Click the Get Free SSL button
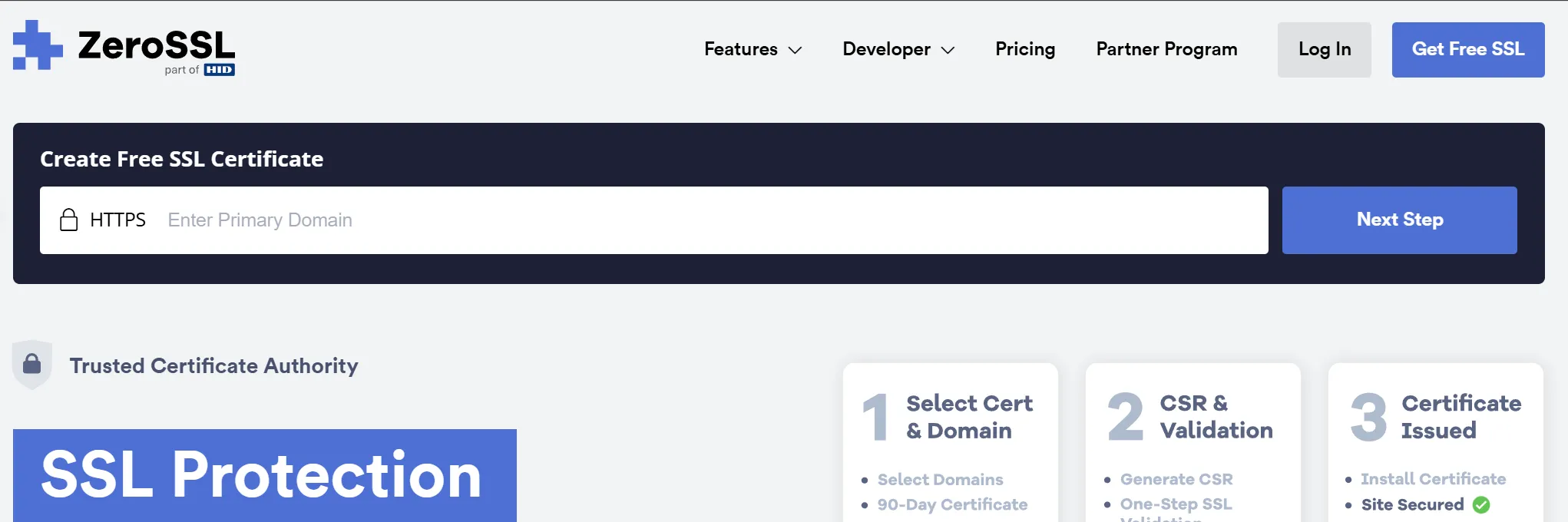 click(x=1468, y=49)
